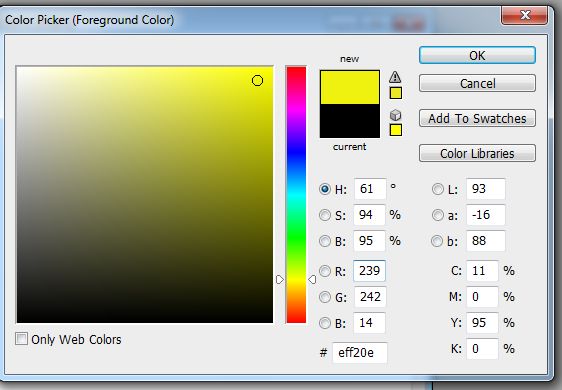
Task: Click the new yellow color preview
Action: [350, 87]
